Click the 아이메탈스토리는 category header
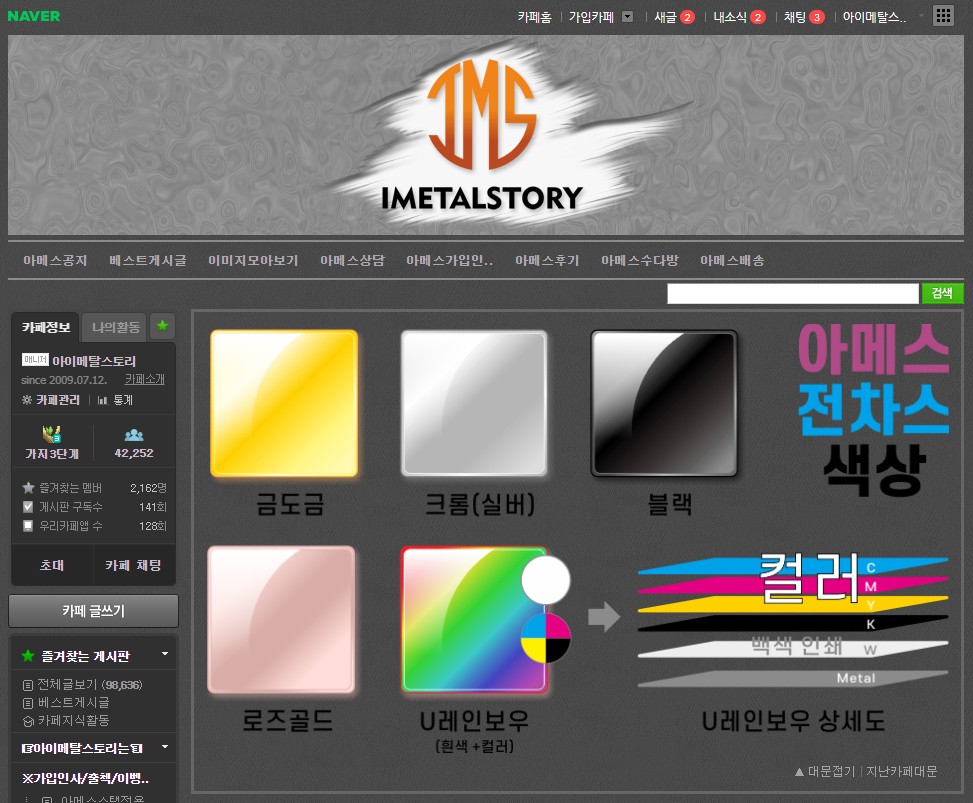 pos(82,748)
